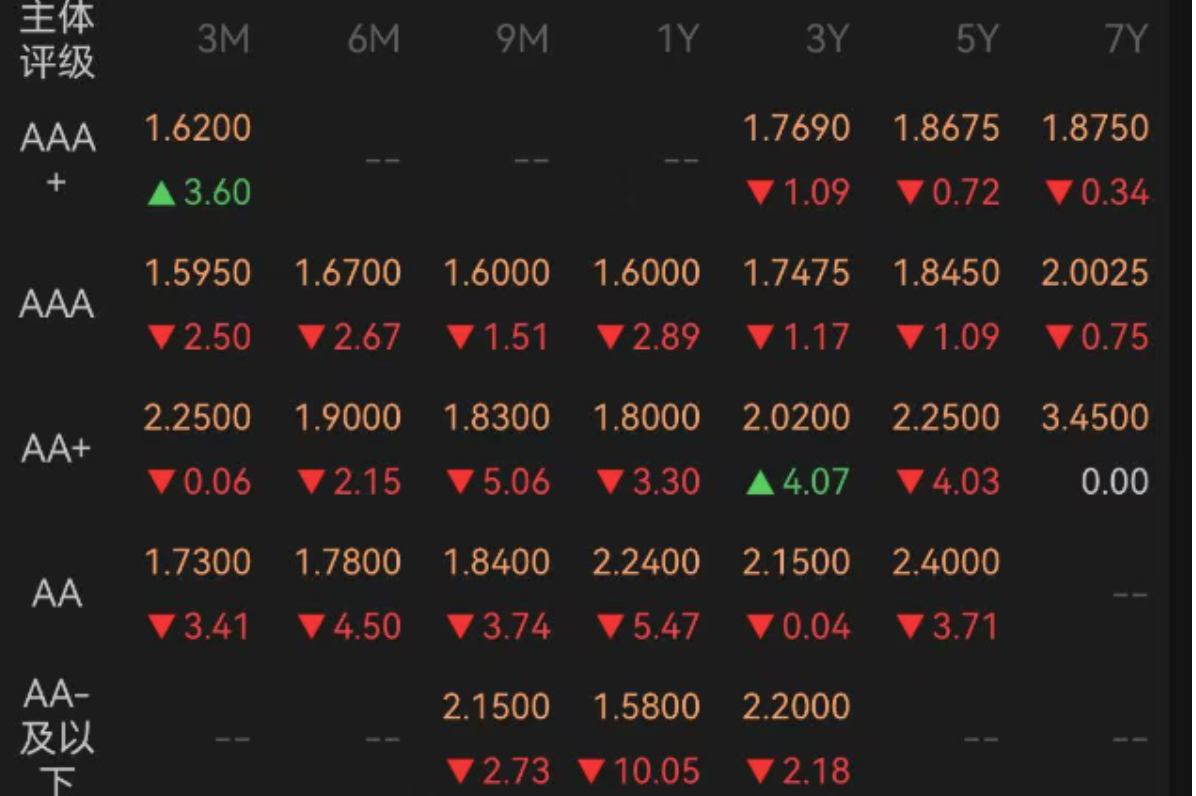
Task: Select the 7Y column header
Action: pyautogui.click(x=1126, y=38)
